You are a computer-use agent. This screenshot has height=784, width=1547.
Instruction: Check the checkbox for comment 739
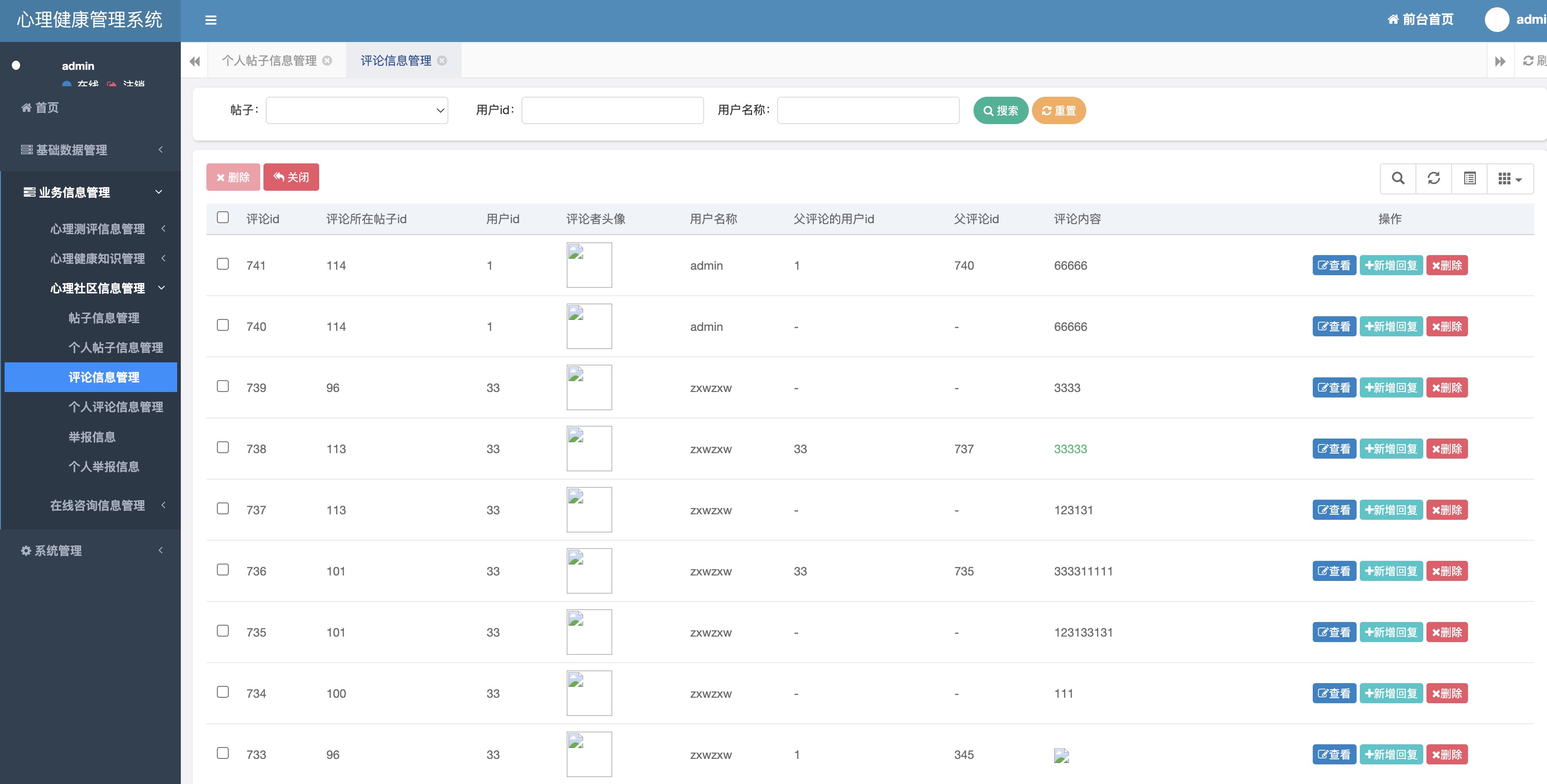223,387
